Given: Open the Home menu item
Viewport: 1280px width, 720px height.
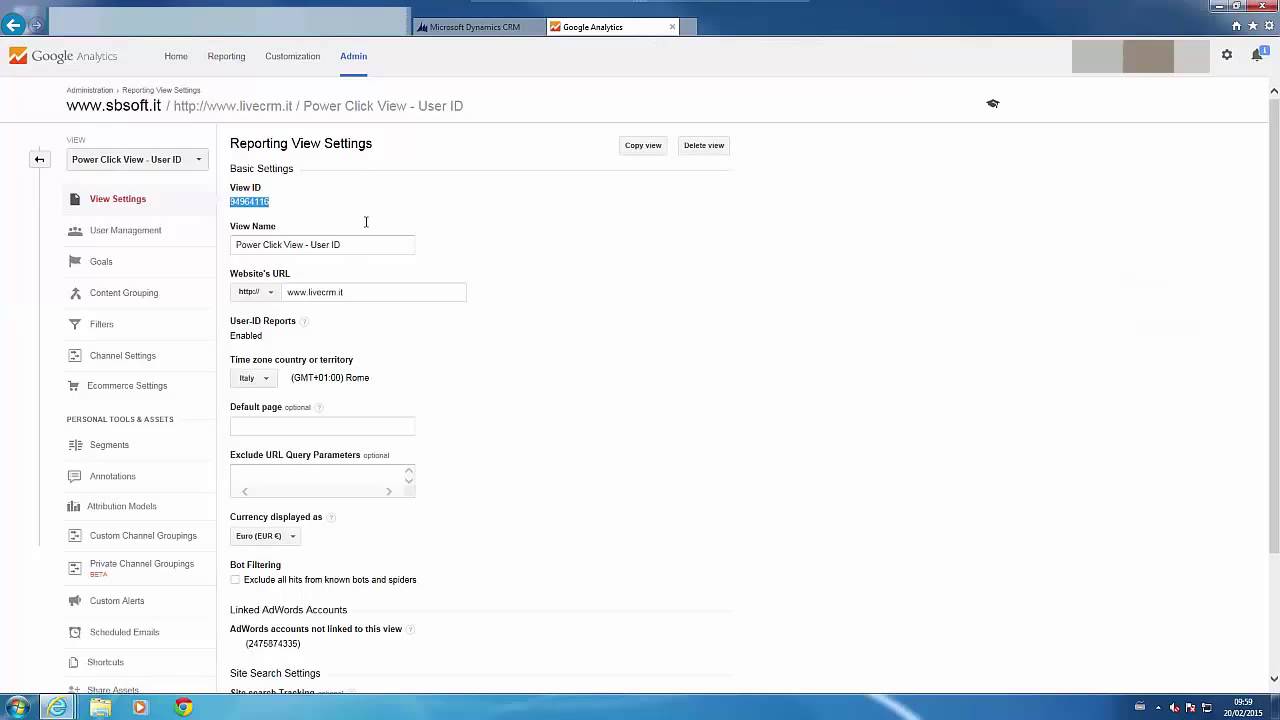Looking at the screenshot, I should pos(176,56).
